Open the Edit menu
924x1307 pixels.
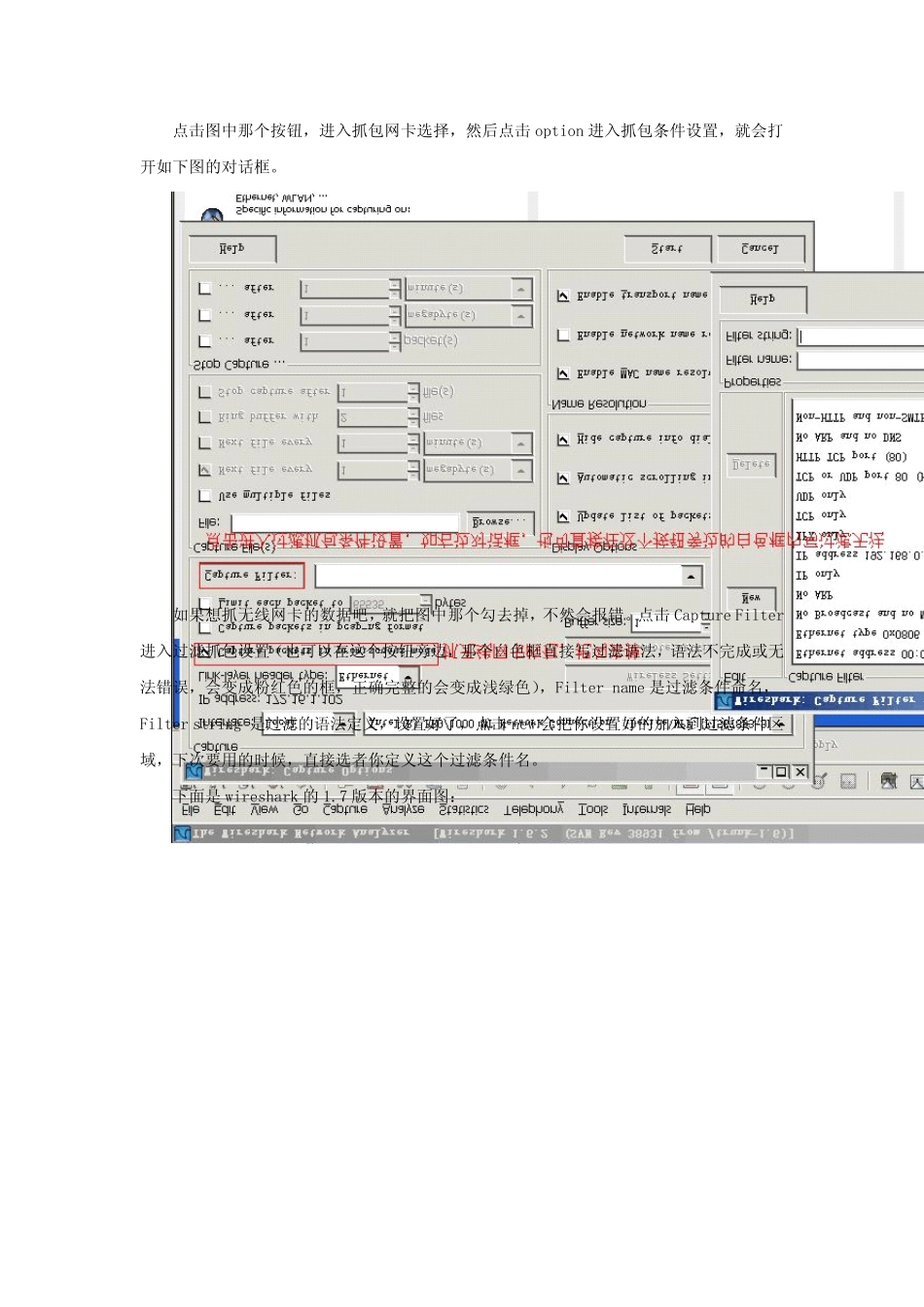(225, 810)
